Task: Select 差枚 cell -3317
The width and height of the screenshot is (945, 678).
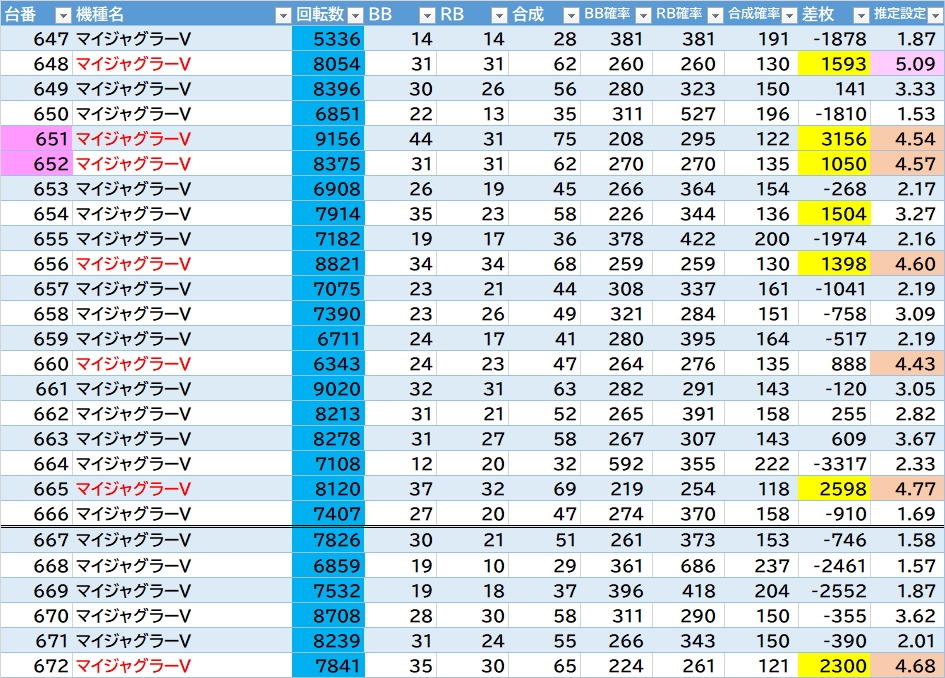Action: click(x=834, y=463)
